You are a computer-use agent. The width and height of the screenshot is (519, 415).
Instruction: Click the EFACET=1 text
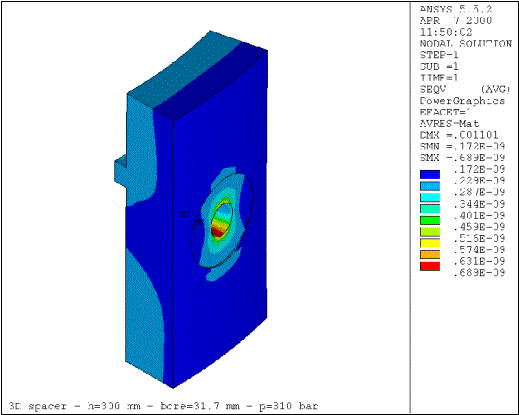pos(445,112)
